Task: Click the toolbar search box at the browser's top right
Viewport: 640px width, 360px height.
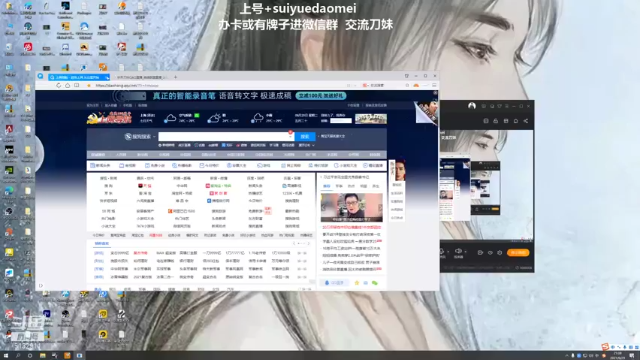Action: (382, 85)
